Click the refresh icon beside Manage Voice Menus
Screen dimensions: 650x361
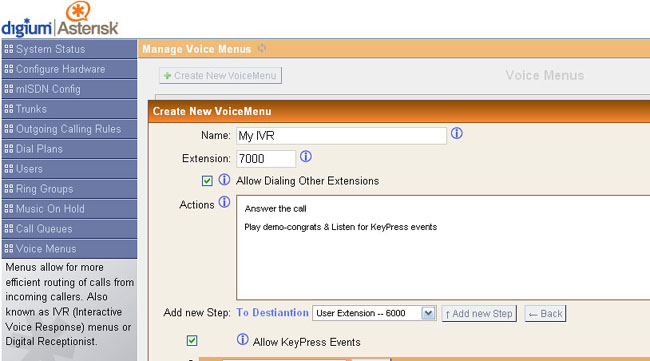262,48
